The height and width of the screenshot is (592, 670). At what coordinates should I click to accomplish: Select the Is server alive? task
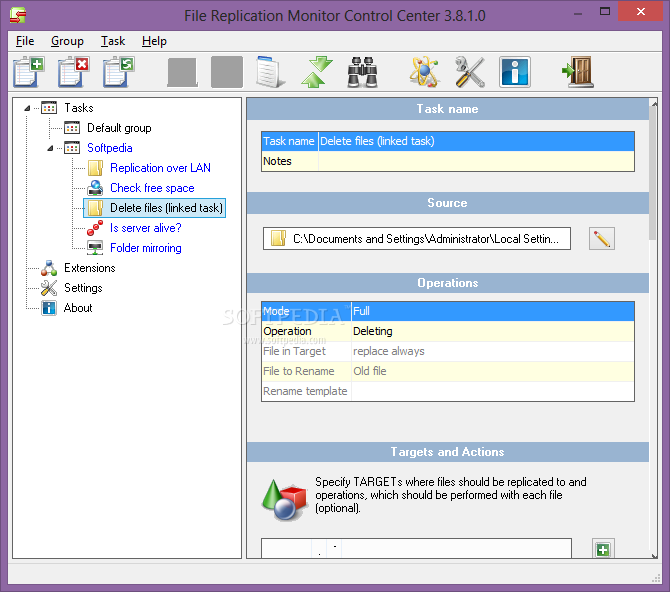pyautogui.click(x=146, y=228)
